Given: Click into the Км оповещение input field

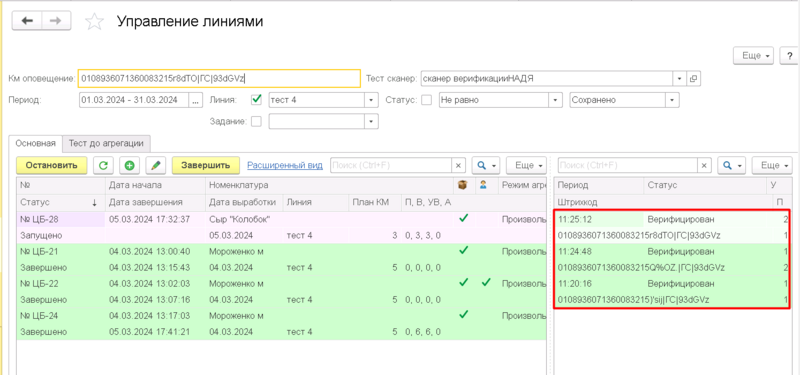Looking at the screenshot, I should coord(219,79).
